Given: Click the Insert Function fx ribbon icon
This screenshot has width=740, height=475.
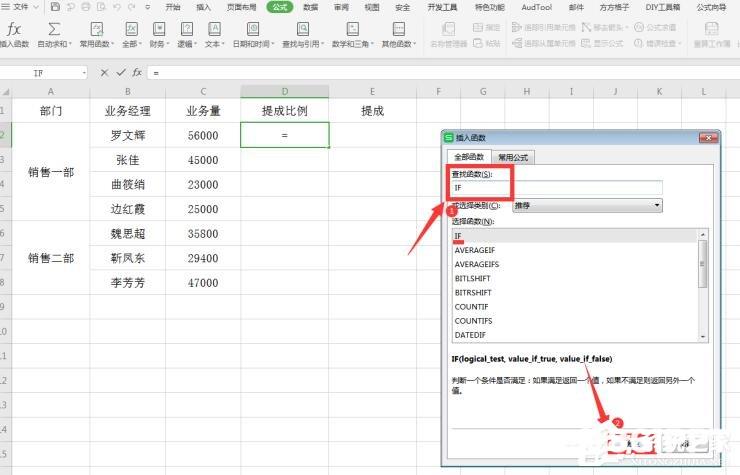Looking at the screenshot, I should coord(13,30).
